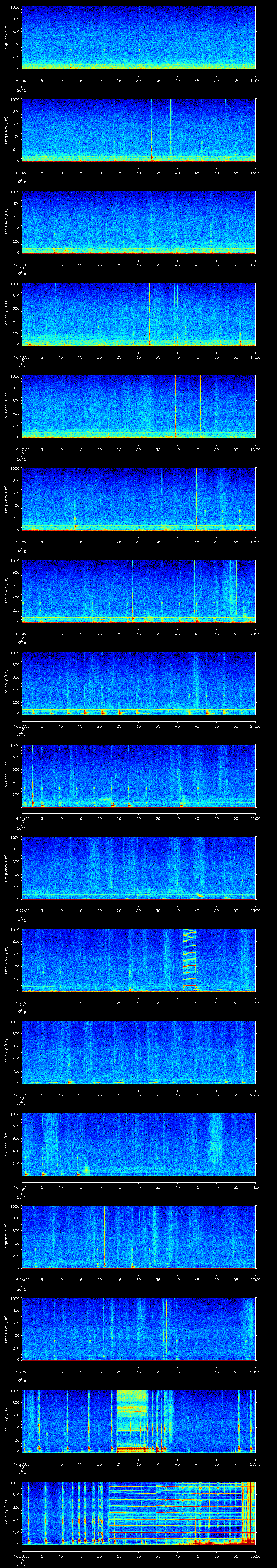Select the 16:17:00 start time label
This screenshot has height=1568, width=277.
coord(21,449)
